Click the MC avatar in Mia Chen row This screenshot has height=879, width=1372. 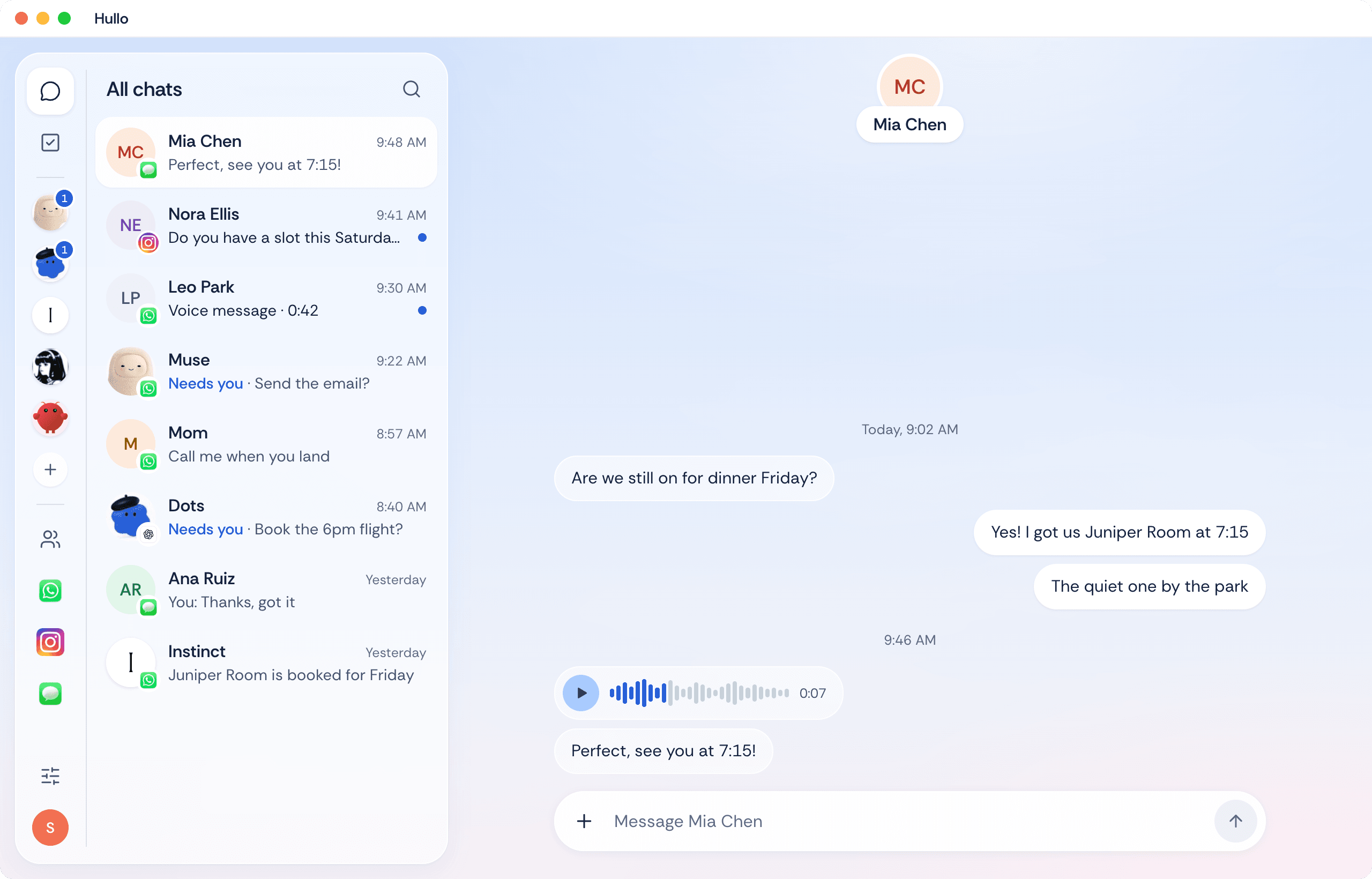click(131, 152)
